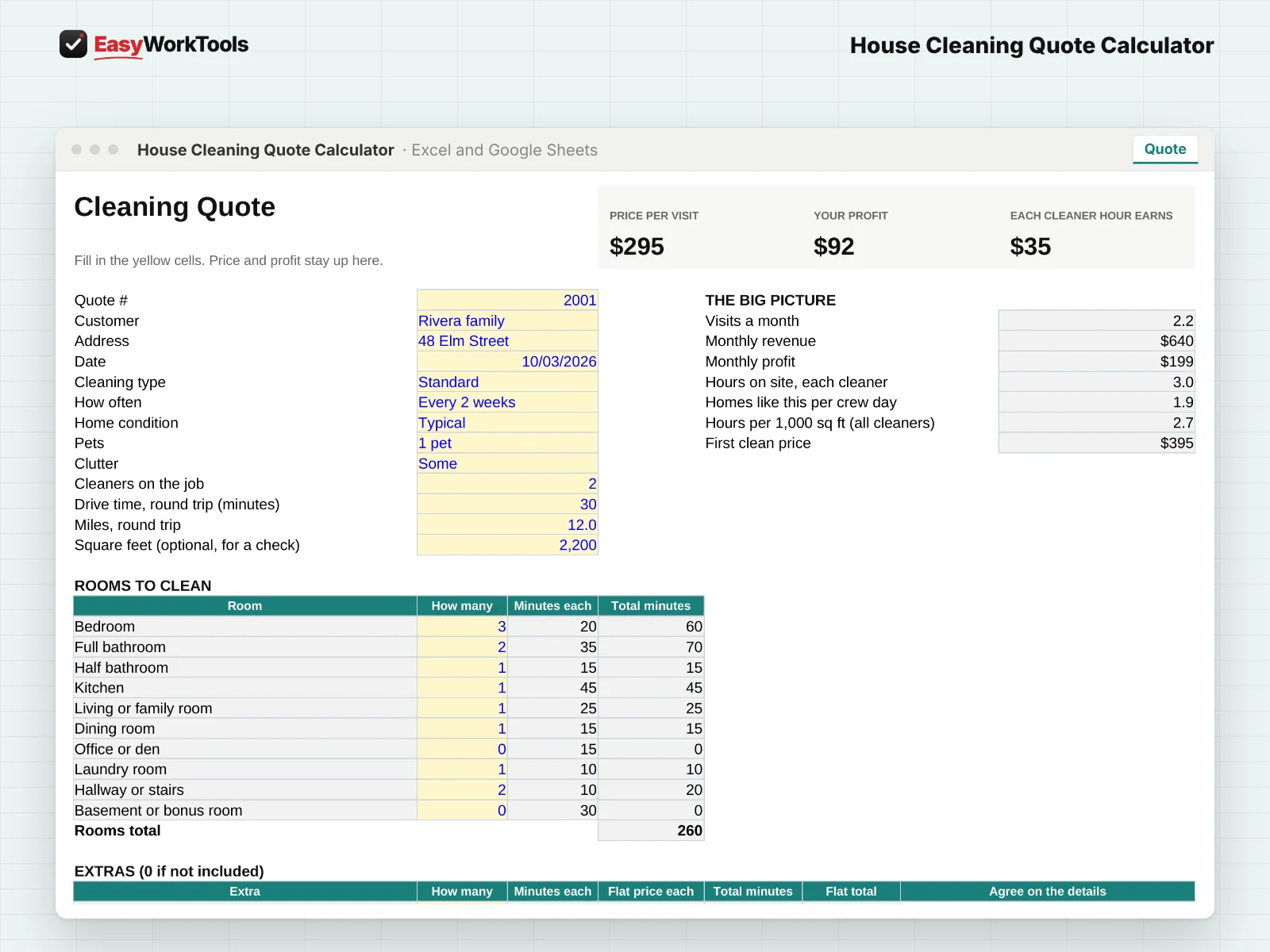Select the Visits a month value 2.2

(1096, 321)
